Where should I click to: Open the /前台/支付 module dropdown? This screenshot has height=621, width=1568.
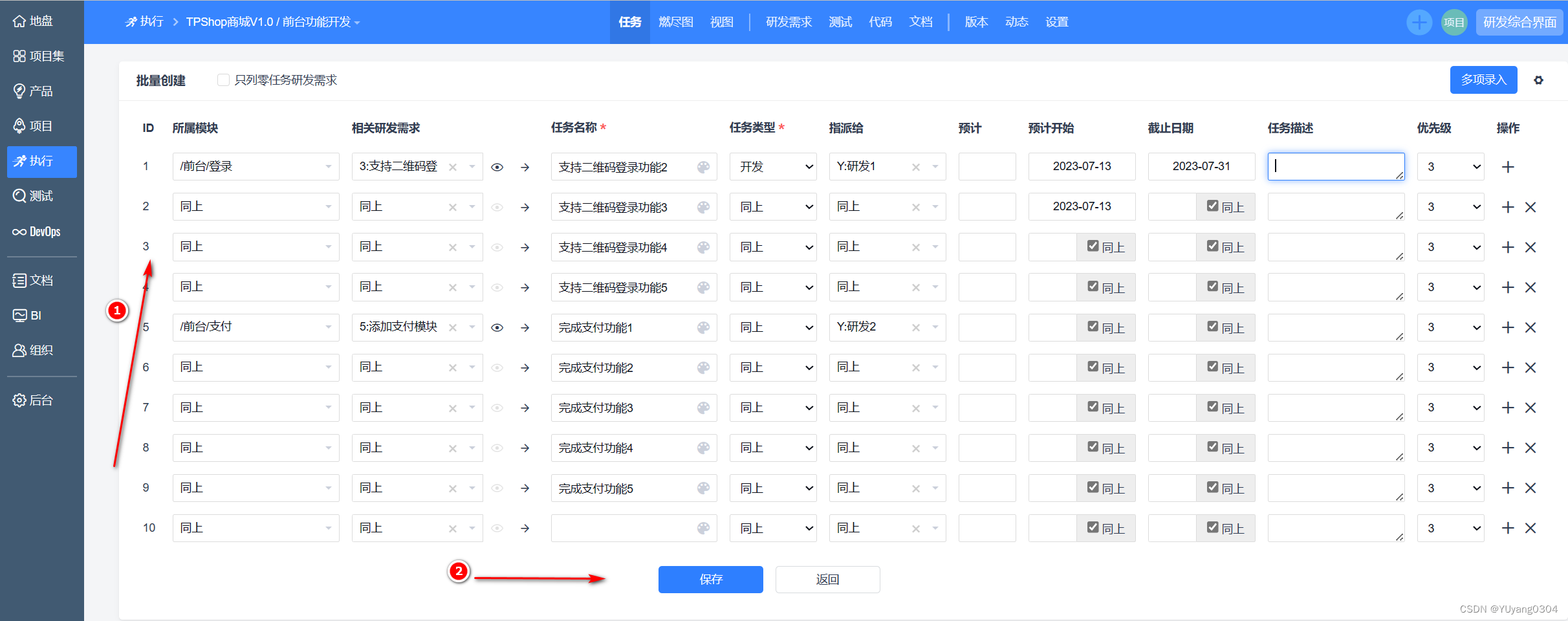pyautogui.click(x=256, y=327)
